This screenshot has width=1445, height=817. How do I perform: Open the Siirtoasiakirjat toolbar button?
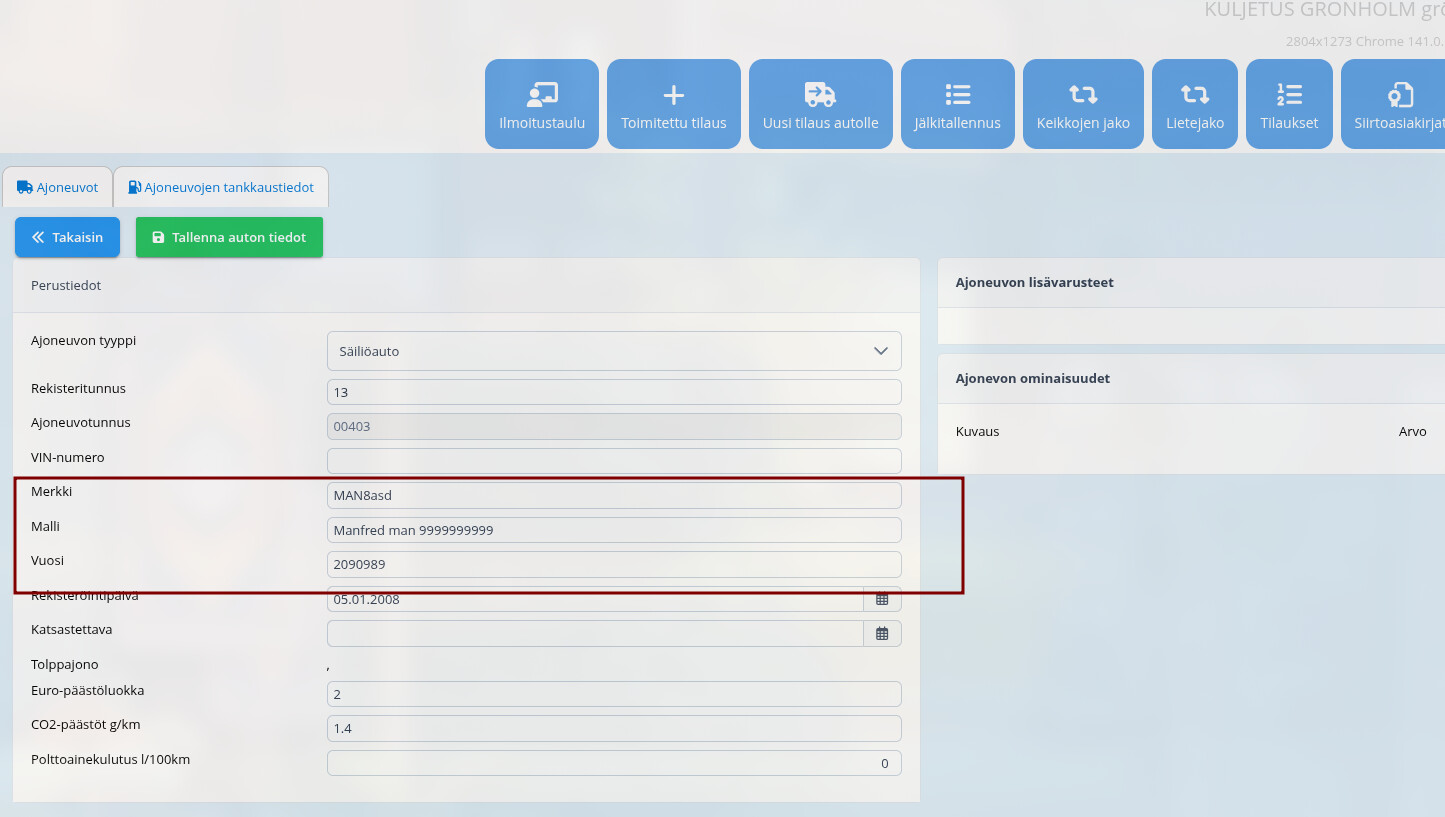click(1397, 104)
